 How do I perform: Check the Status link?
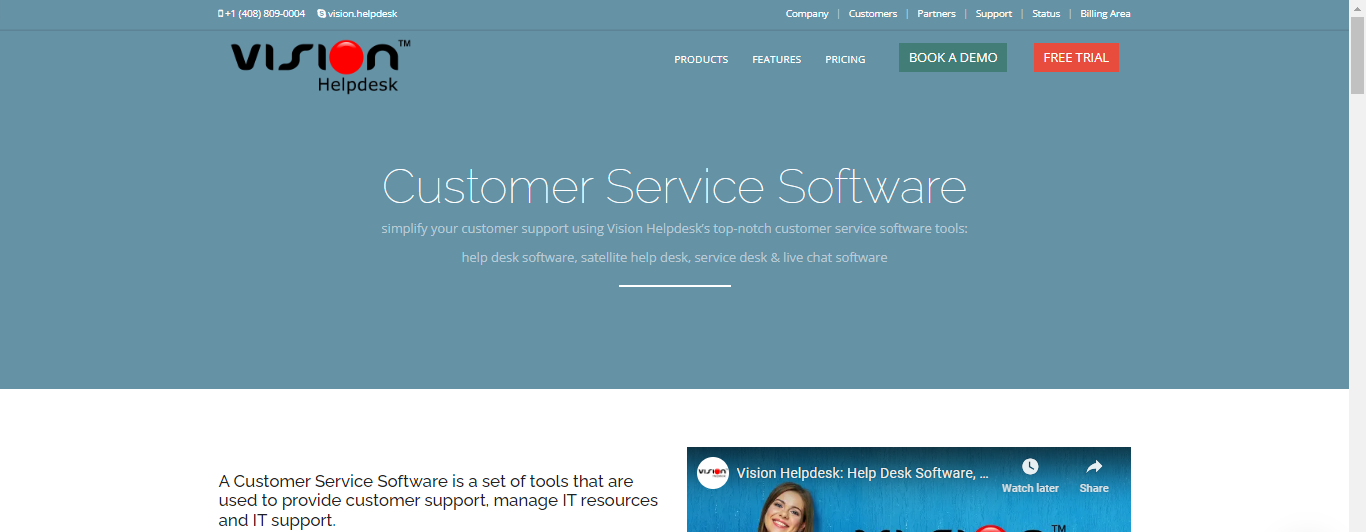(x=1046, y=14)
